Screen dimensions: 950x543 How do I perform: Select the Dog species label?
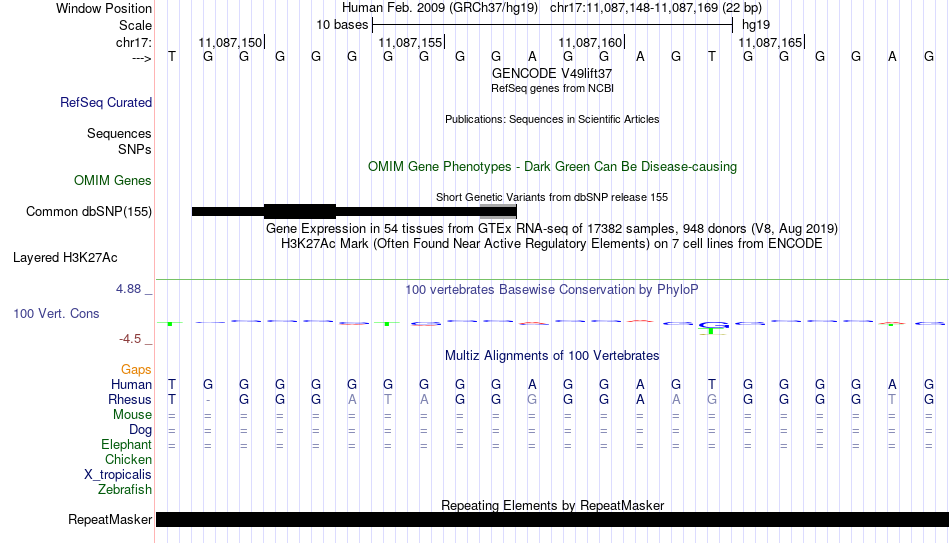[140, 430]
